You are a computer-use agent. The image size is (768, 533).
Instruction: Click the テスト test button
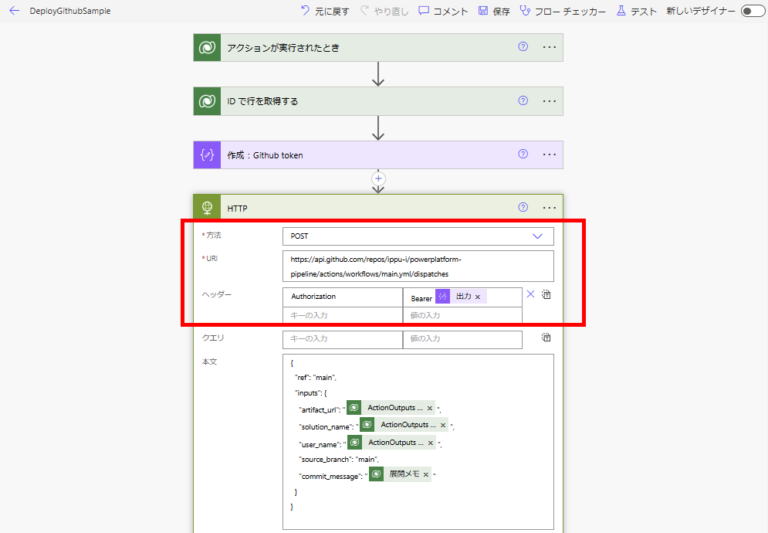pyautogui.click(x=635, y=11)
